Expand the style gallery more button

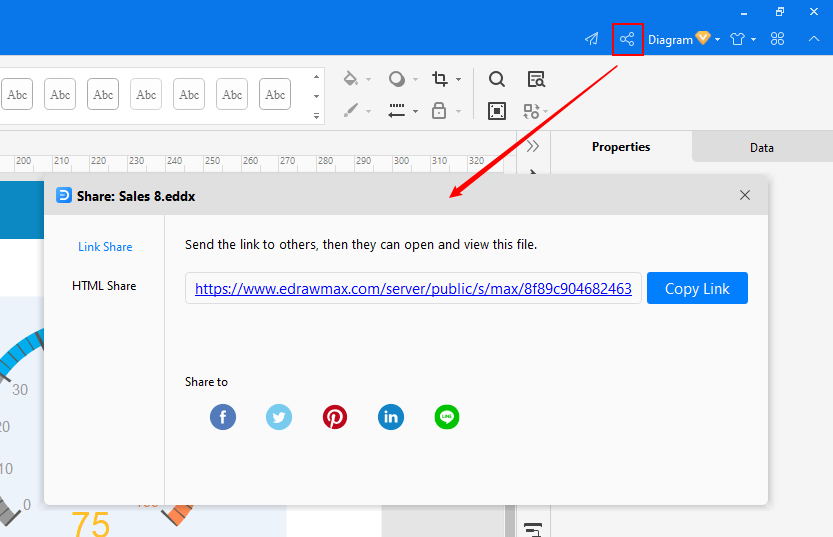point(316,116)
